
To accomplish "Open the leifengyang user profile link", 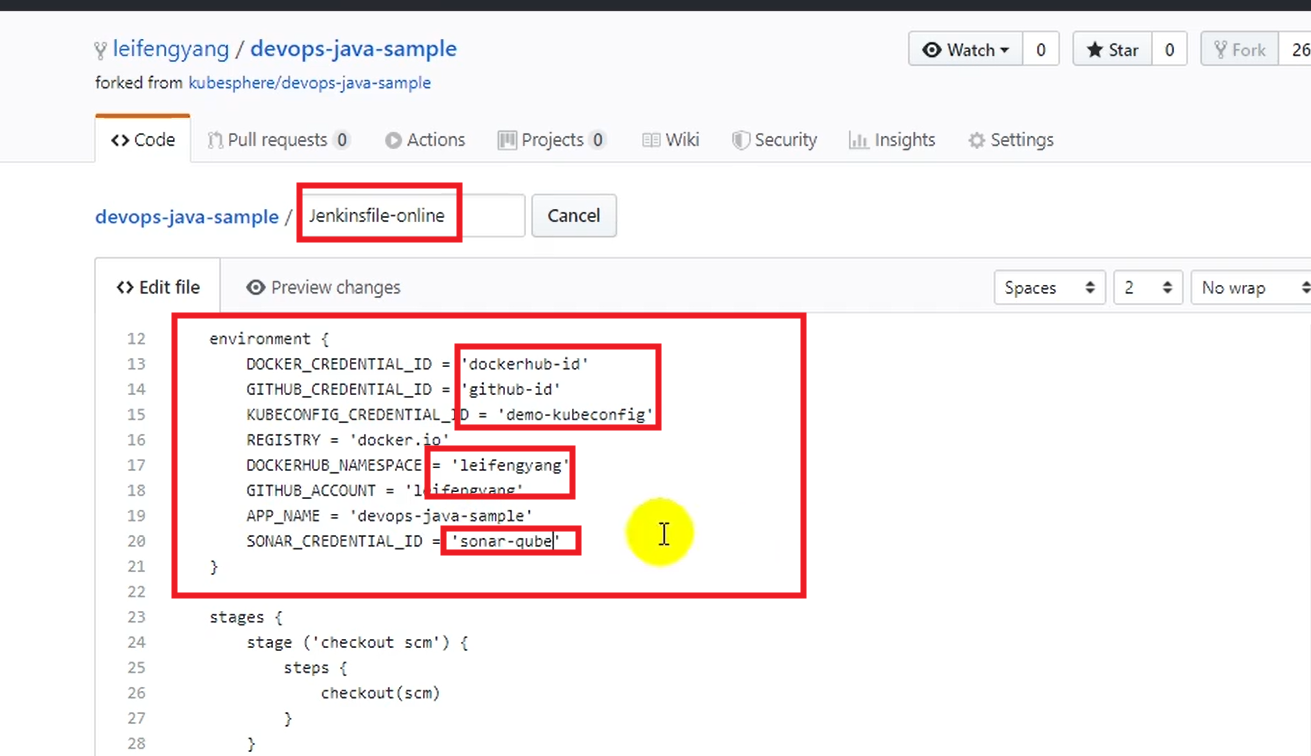I will coord(171,49).
